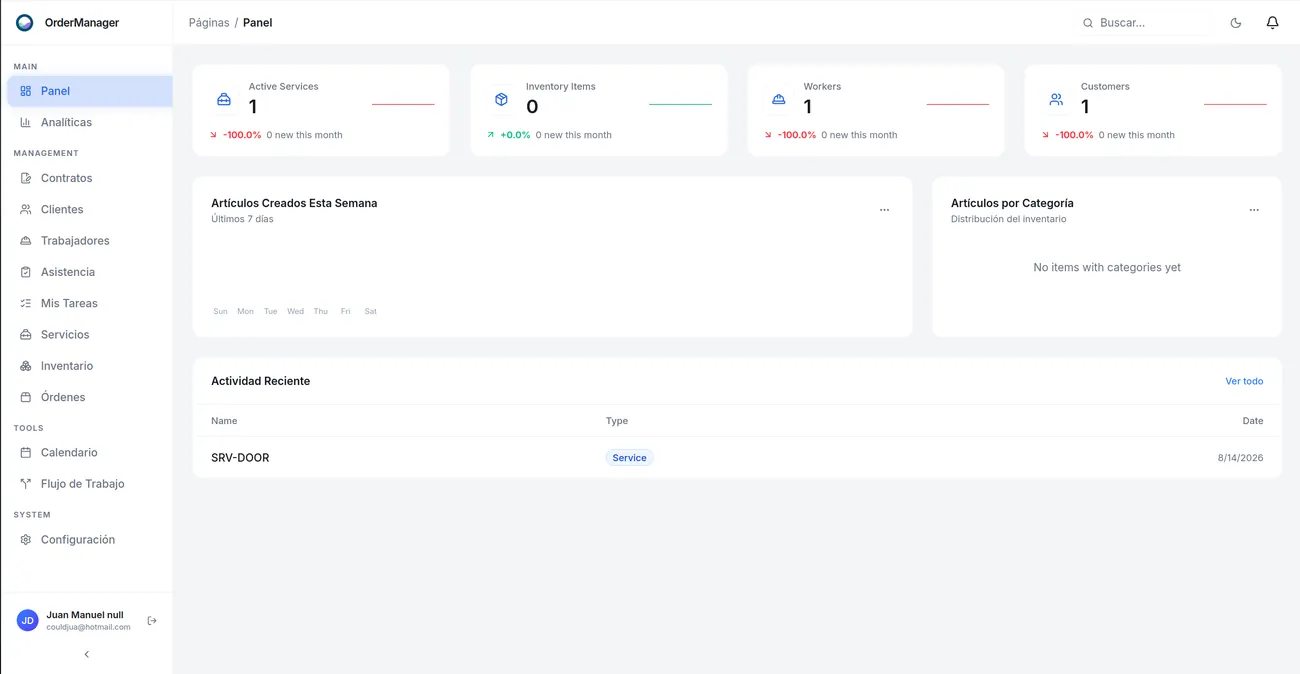Open the Contratos page
Viewport: 1300px width, 674px height.
pos(90,178)
